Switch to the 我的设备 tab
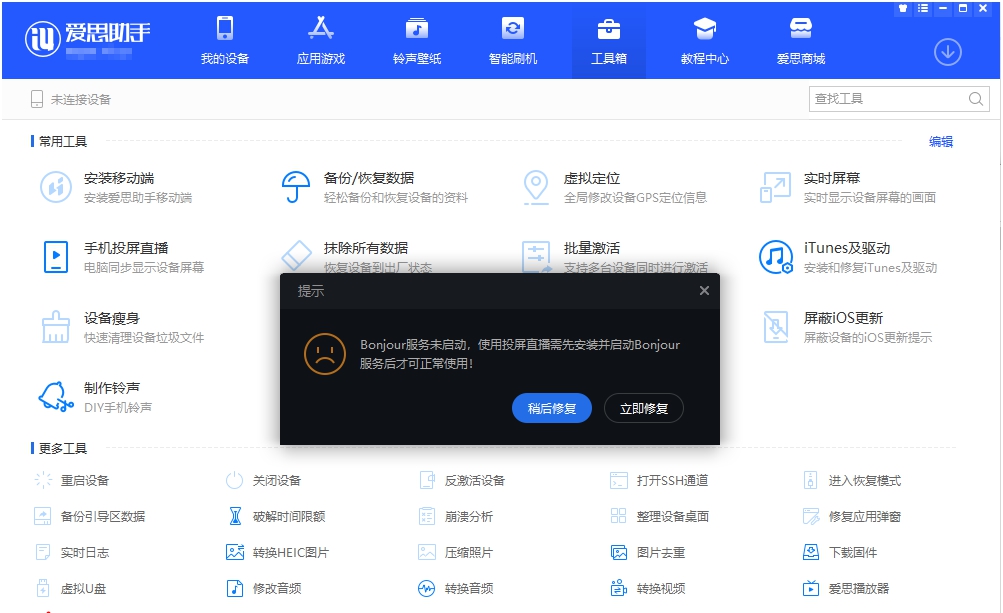Screen dimensions: 1003x613 tap(222, 40)
